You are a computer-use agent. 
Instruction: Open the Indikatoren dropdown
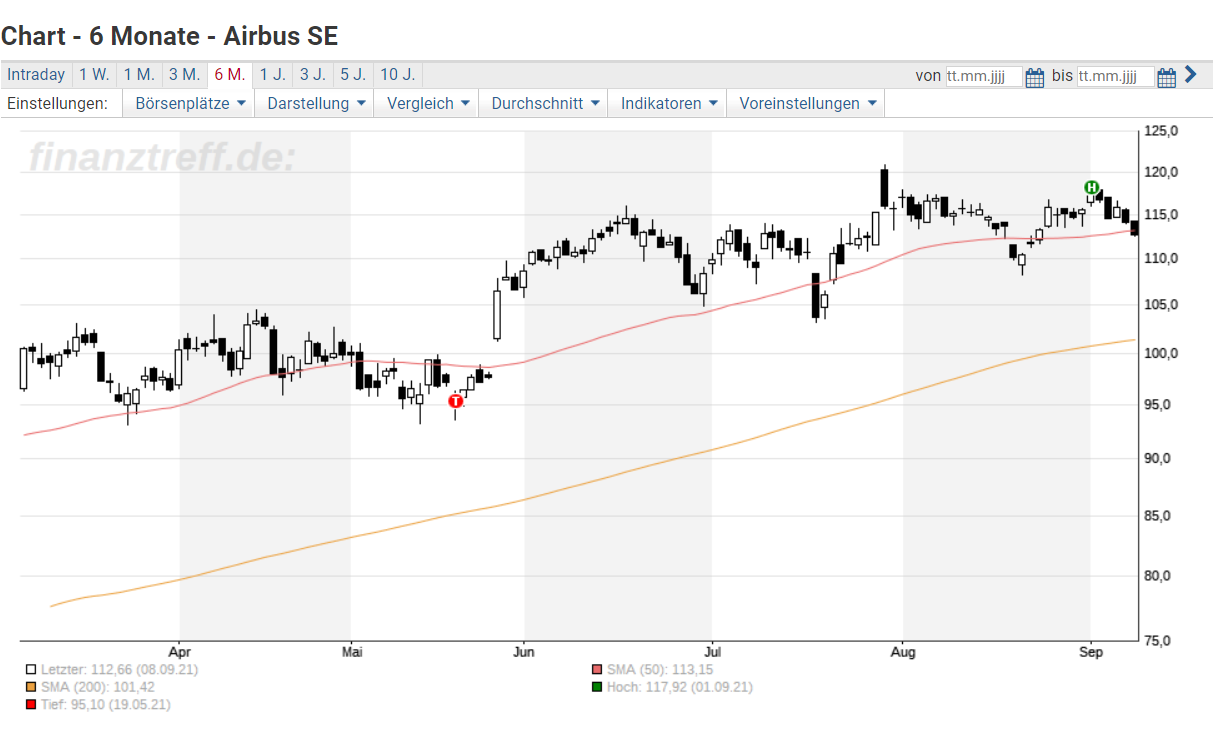668,103
